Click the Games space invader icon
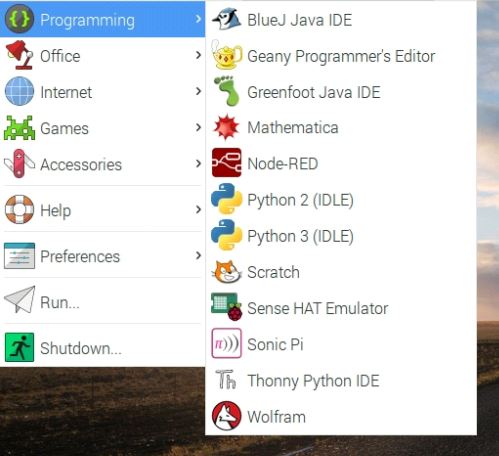The image size is (499, 456). pyautogui.click(x=19, y=128)
